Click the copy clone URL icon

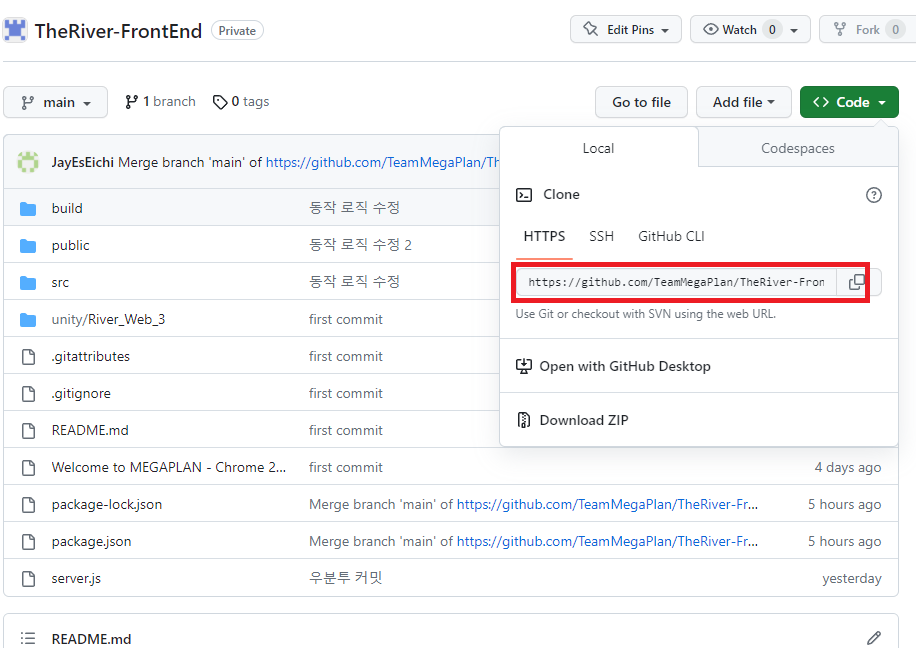pyautogui.click(x=856, y=282)
